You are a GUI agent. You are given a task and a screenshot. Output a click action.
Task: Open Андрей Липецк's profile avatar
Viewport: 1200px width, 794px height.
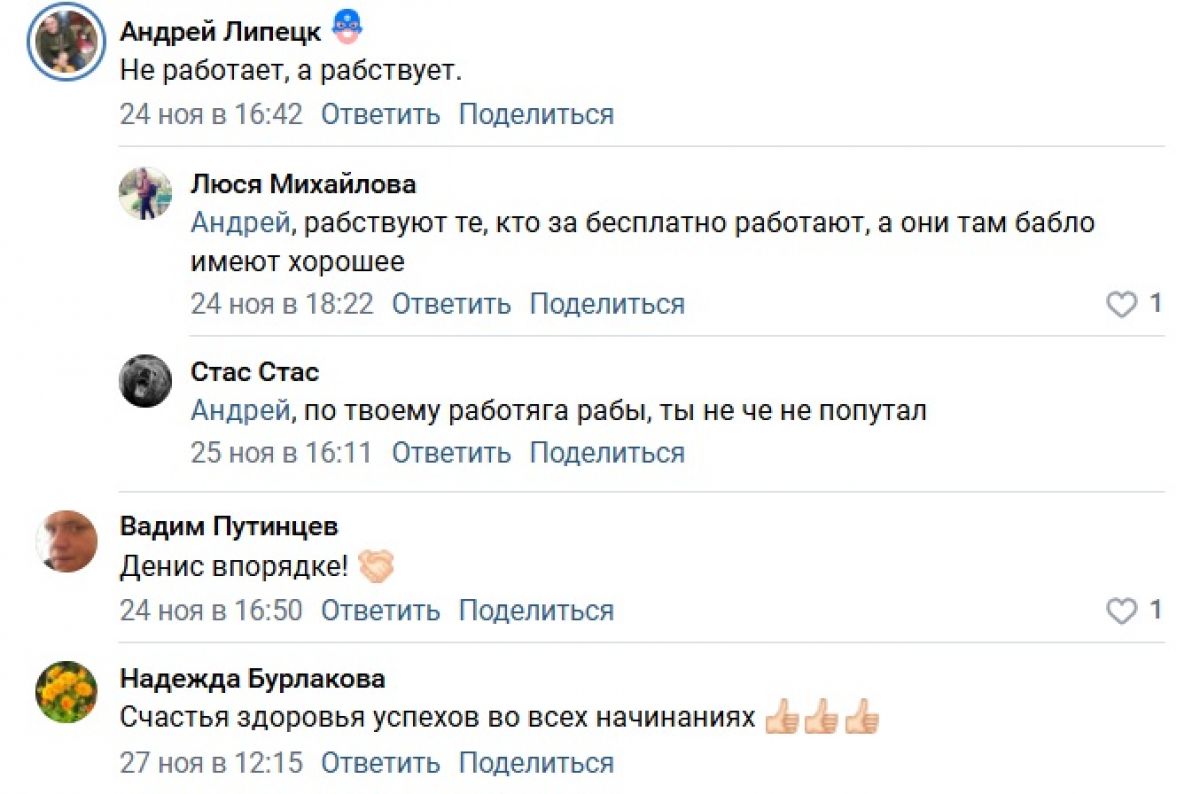point(66,43)
